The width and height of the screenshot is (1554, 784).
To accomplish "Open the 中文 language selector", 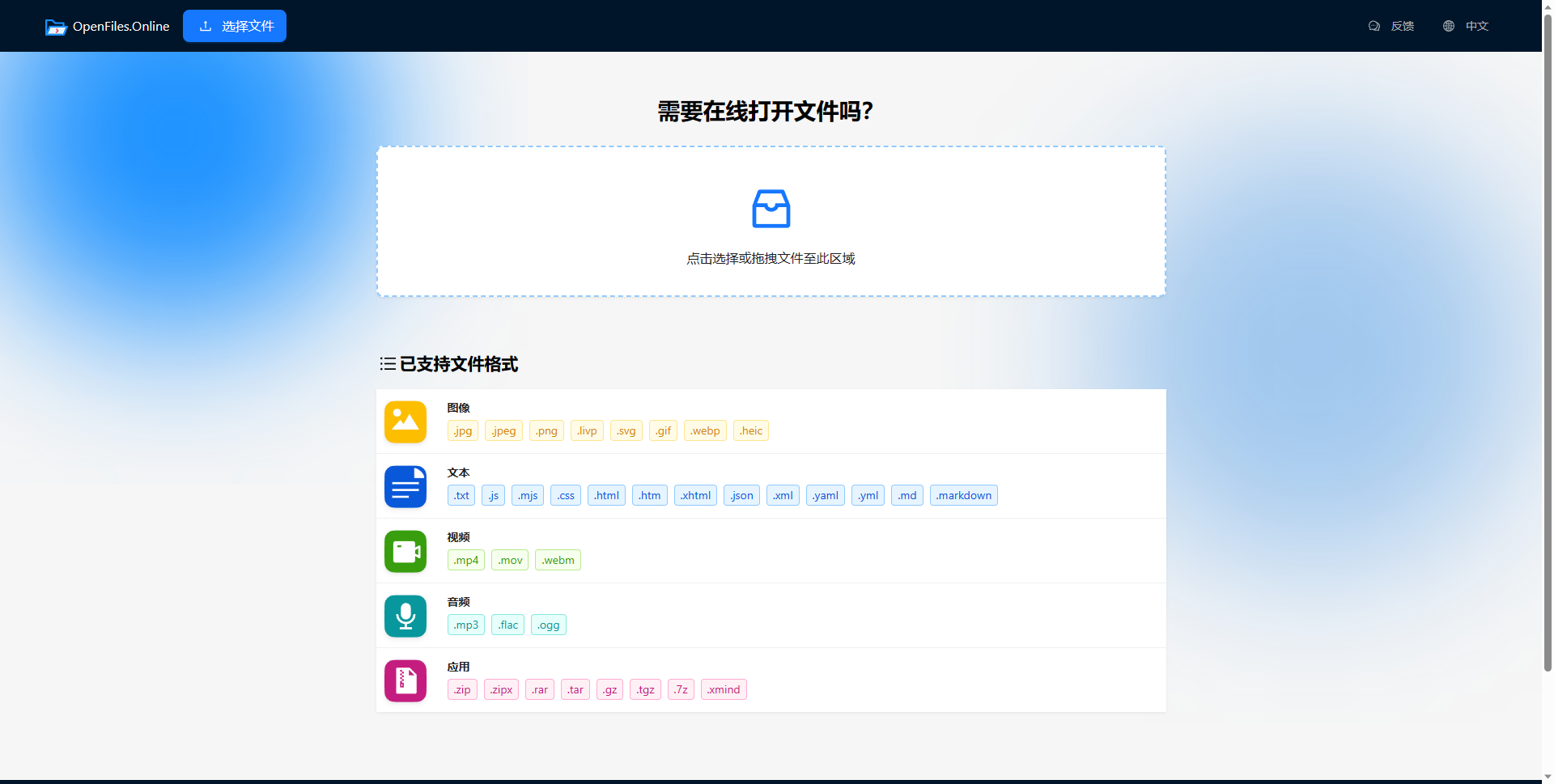I will tap(1466, 26).
